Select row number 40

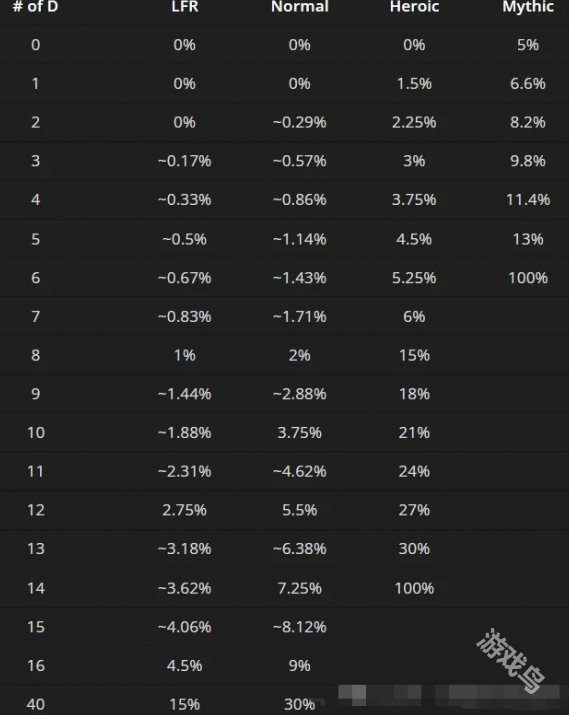pyautogui.click(x=36, y=705)
